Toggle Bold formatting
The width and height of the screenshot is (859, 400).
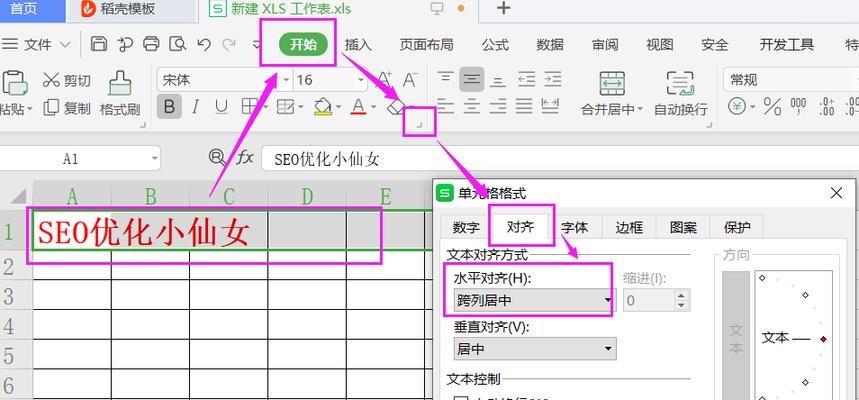(169, 106)
